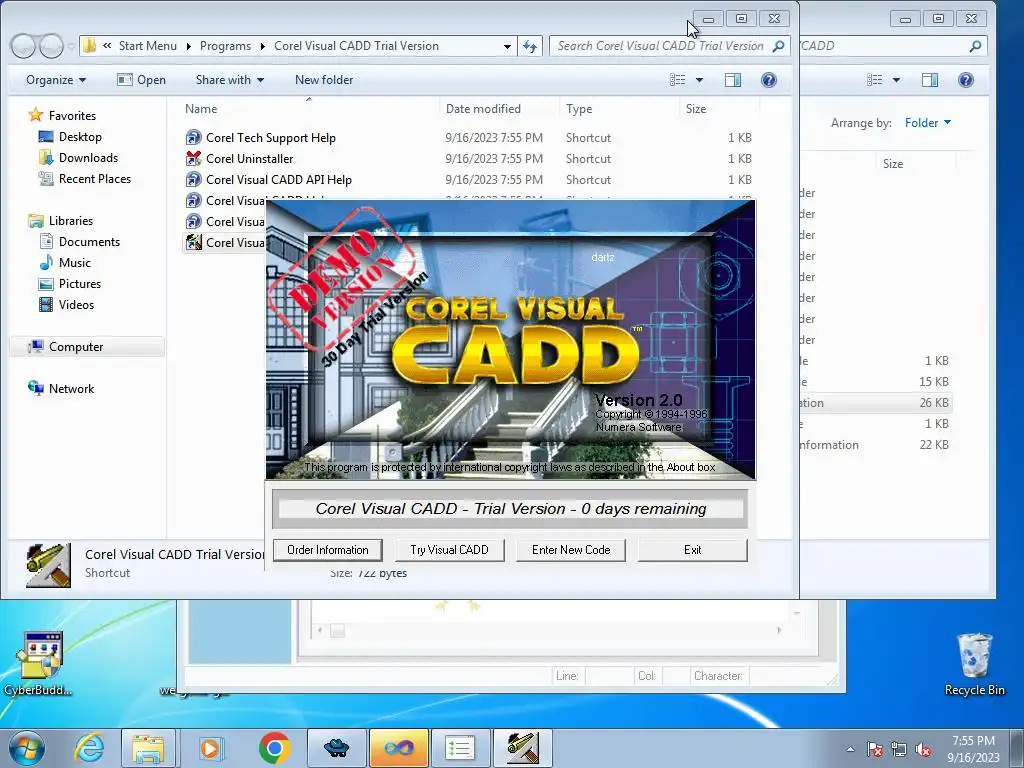Sort by Date modified column
Screen dimensions: 1024x768
(x=483, y=109)
